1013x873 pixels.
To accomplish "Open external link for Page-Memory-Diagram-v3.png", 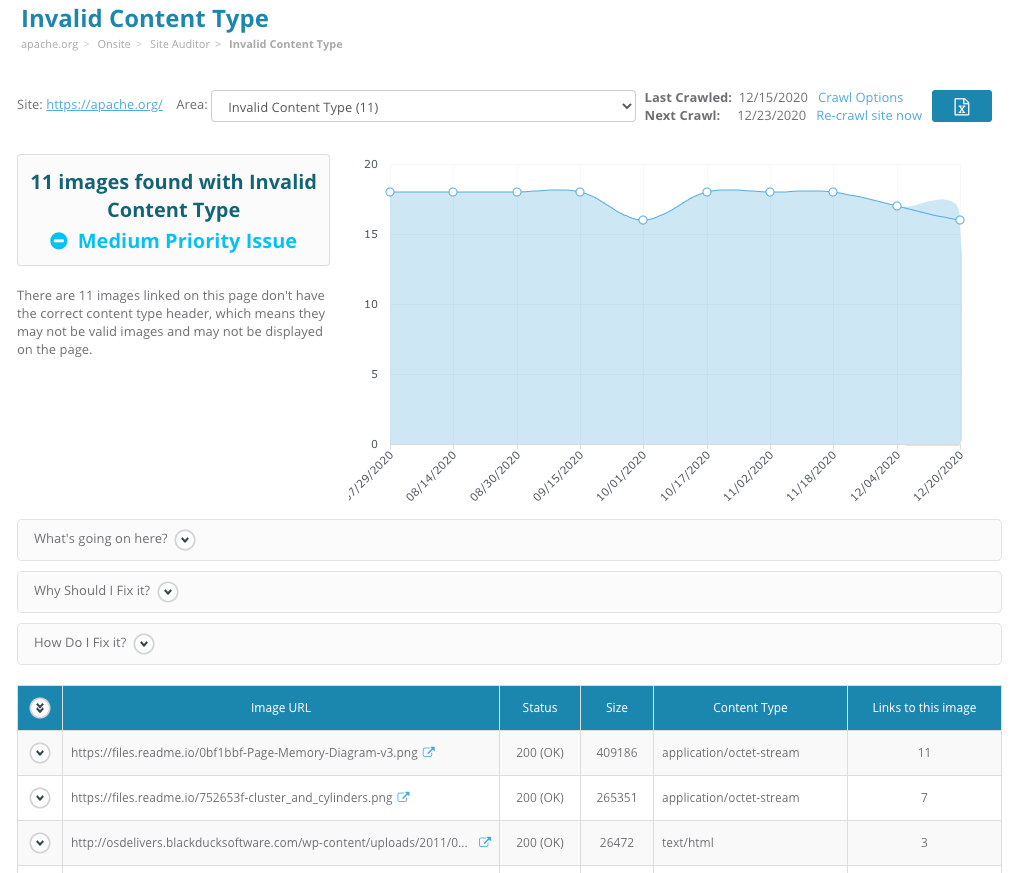I will [x=429, y=752].
